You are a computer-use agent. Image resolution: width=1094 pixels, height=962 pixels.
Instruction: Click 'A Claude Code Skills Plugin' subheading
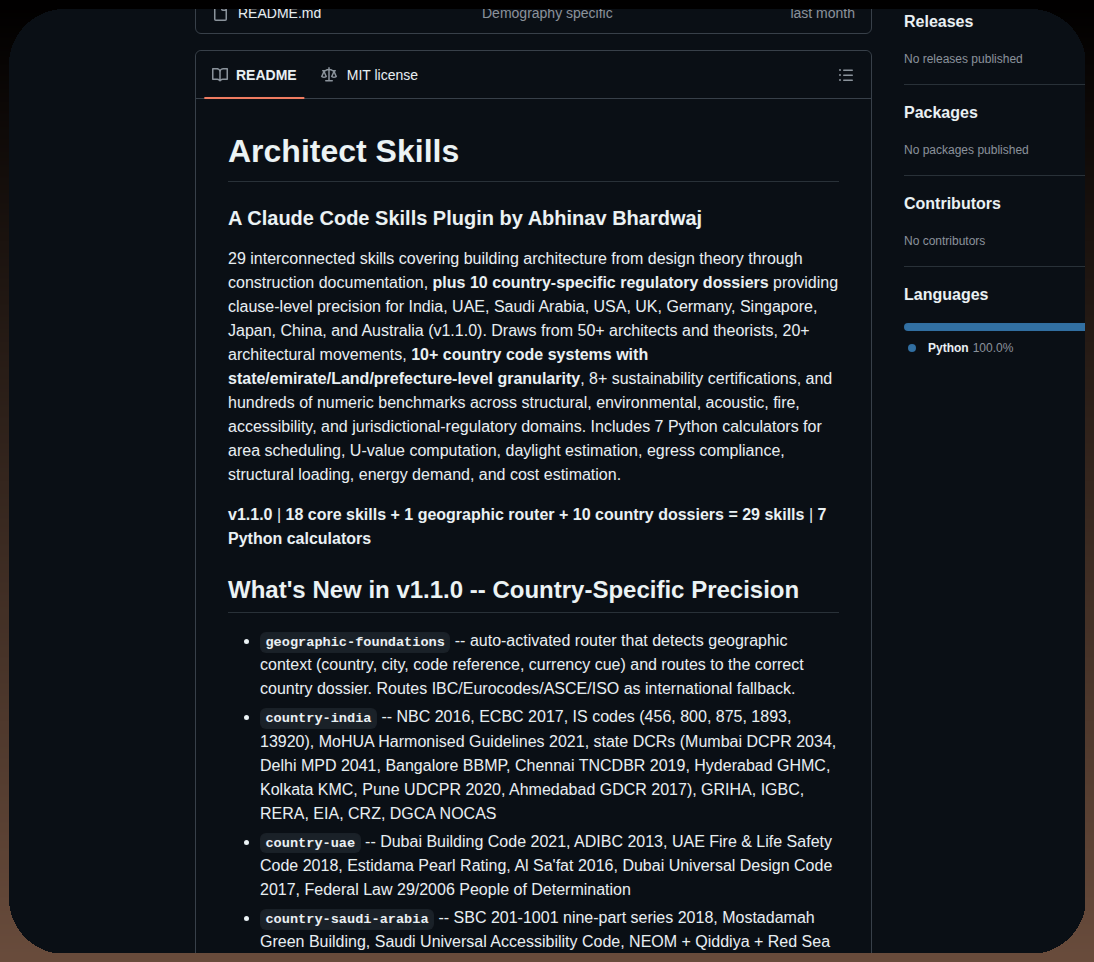465,218
